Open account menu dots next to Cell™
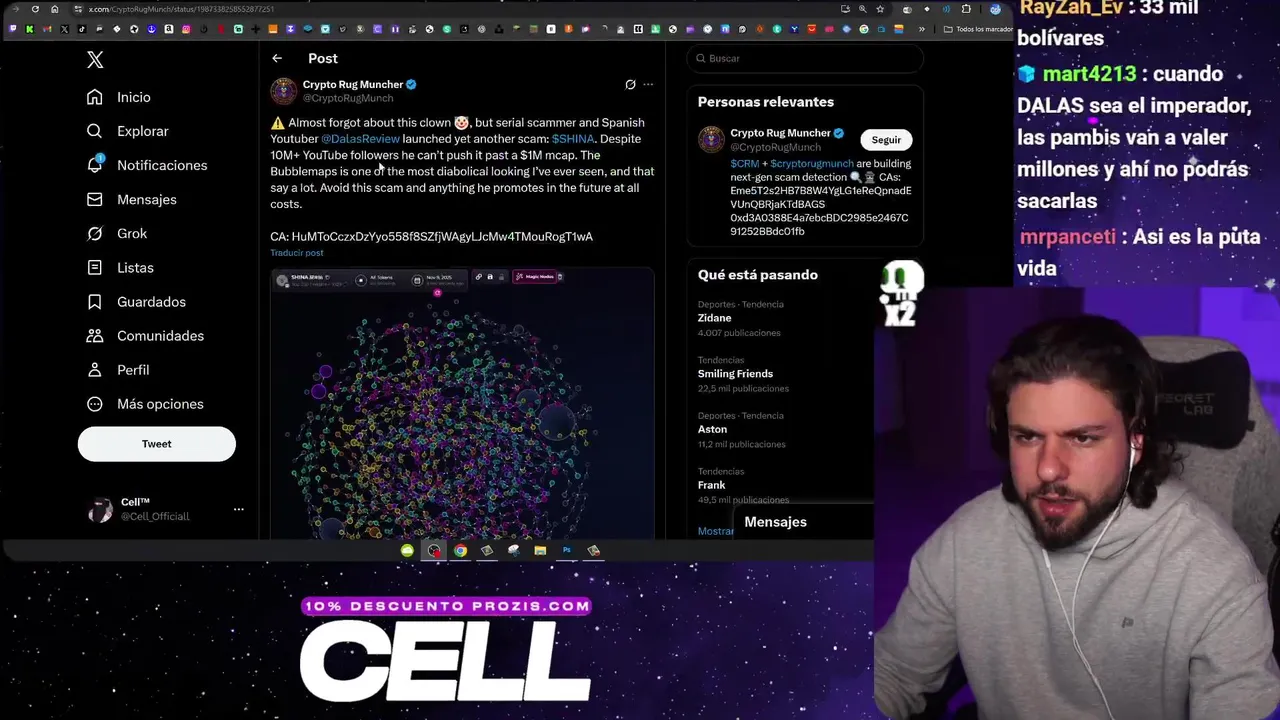Viewport: 1280px width, 720px height. [x=238, y=509]
